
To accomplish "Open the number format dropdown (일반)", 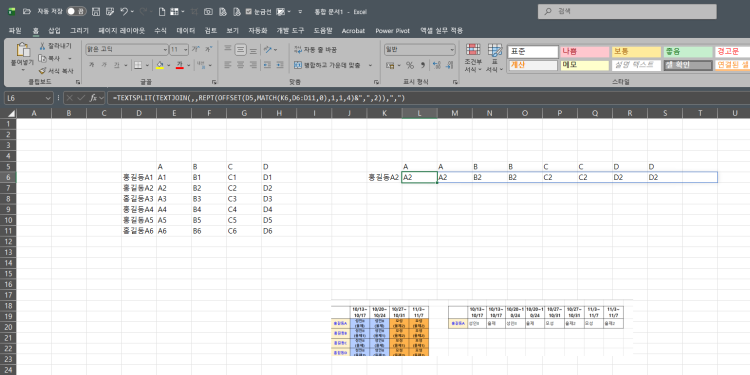I will [452, 49].
